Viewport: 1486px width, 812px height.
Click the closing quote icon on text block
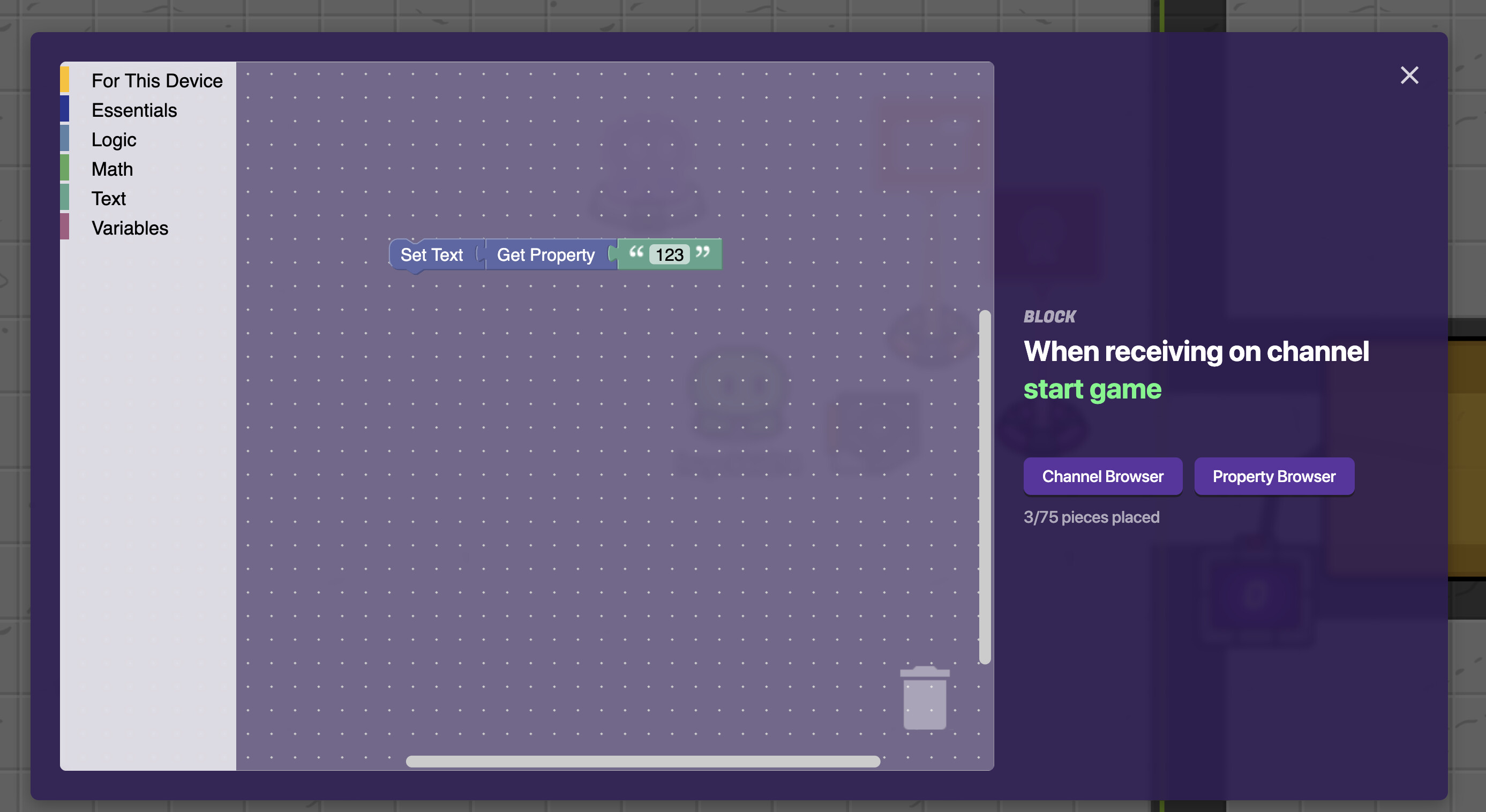pyautogui.click(x=703, y=252)
